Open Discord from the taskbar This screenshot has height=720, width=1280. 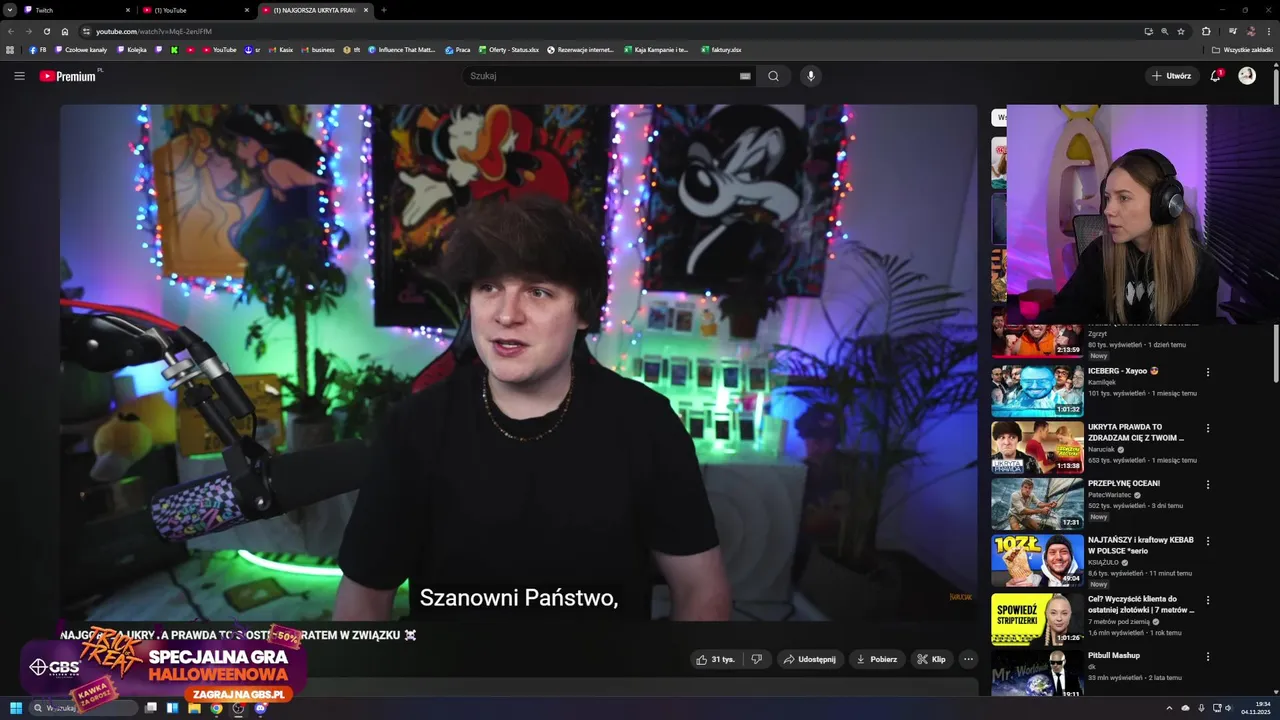[260, 708]
